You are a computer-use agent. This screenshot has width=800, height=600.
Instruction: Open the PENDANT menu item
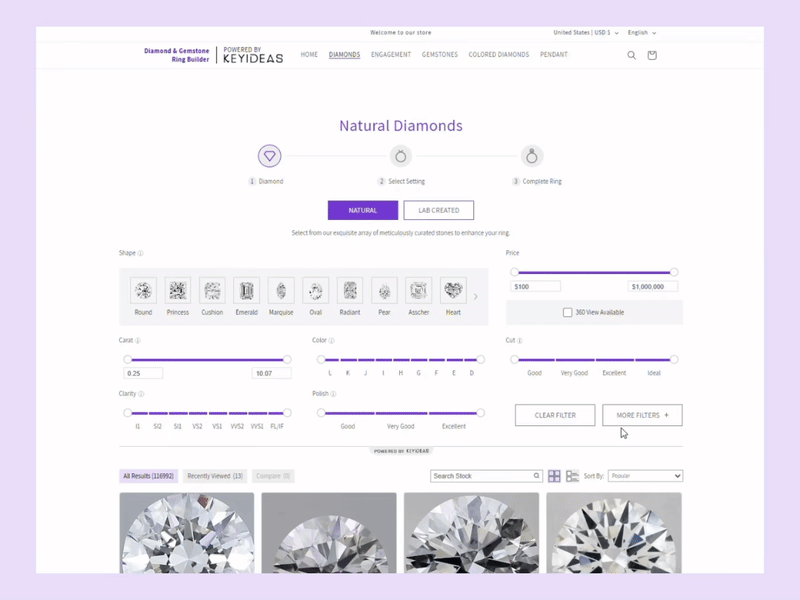point(554,55)
